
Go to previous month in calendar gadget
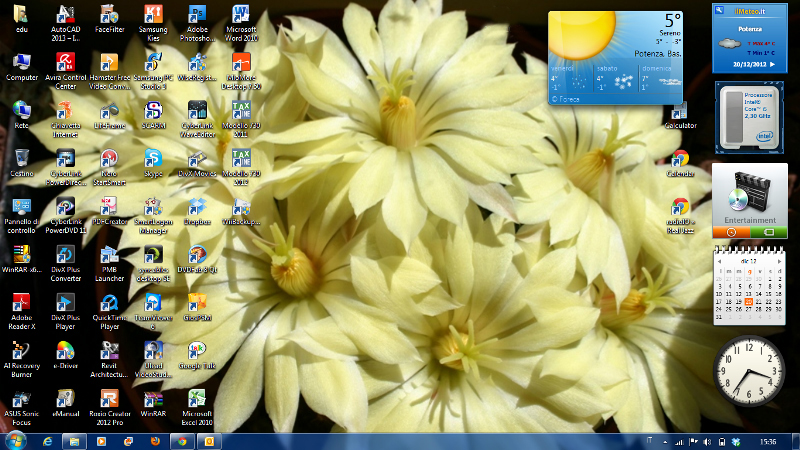point(719,261)
